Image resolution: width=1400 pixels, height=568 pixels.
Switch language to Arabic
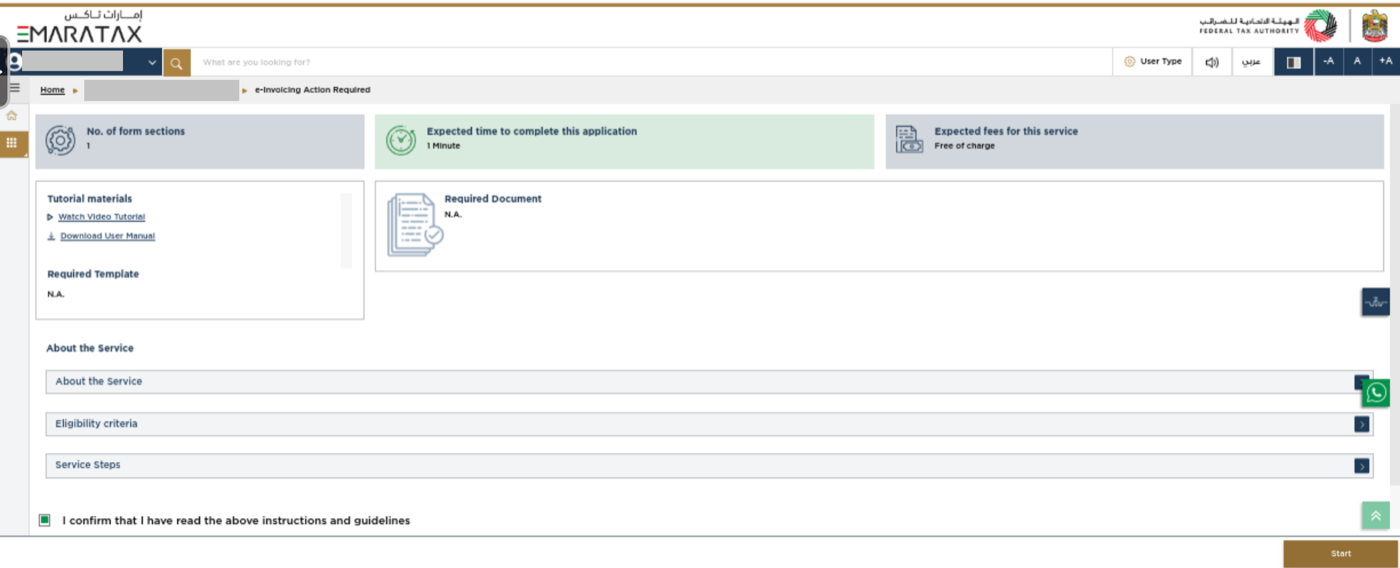1251,62
